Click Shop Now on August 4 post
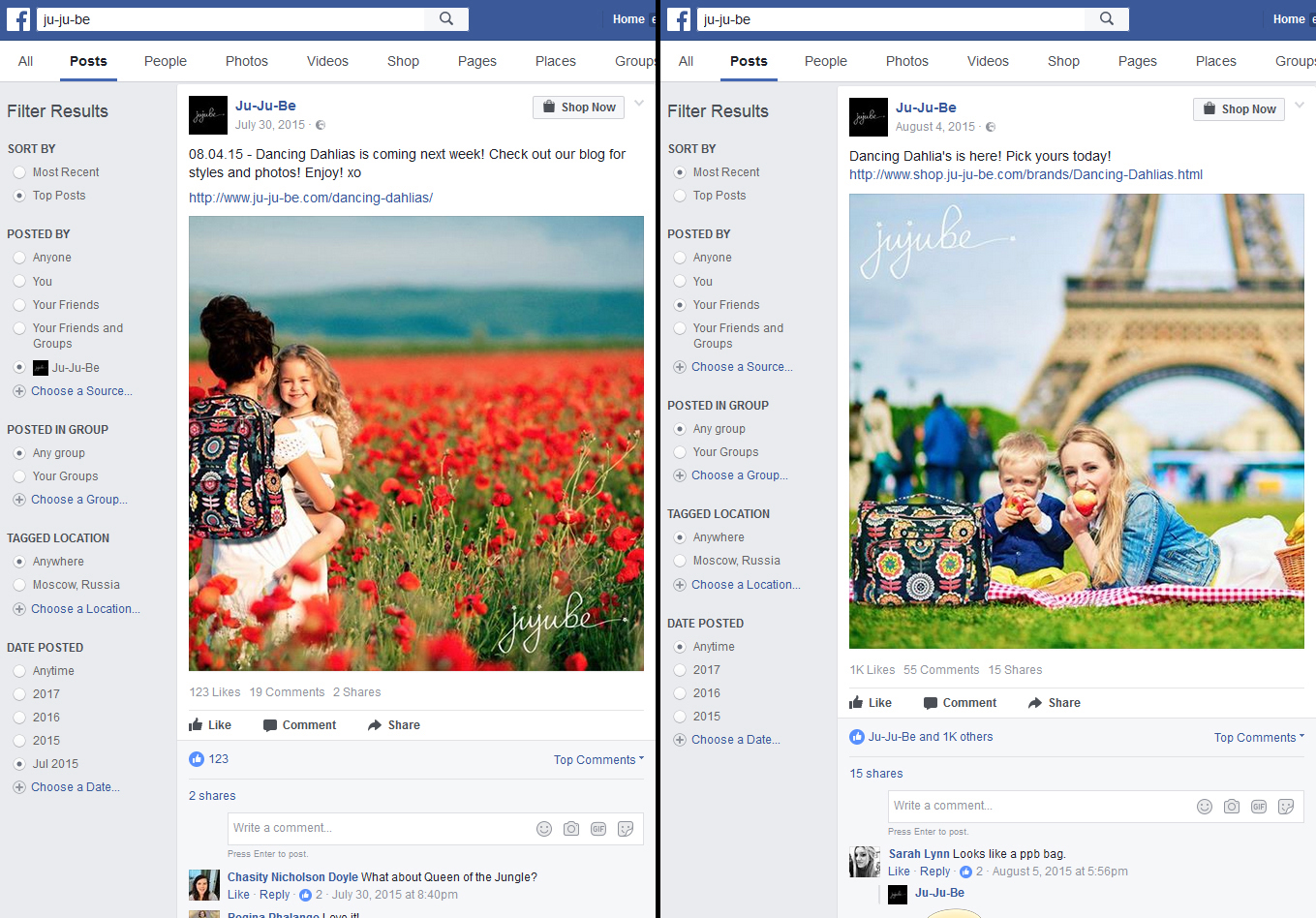The width and height of the screenshot is (1316, 918). point(1239,109)
